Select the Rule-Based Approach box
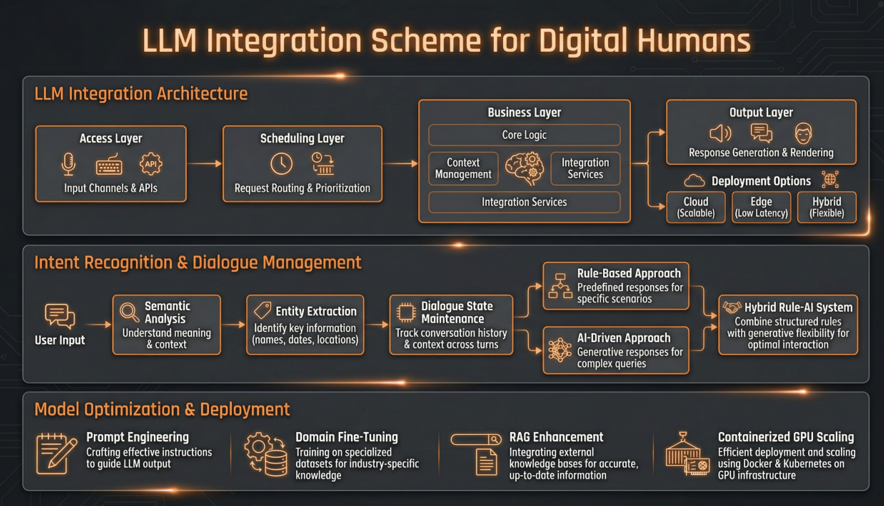 616,286
